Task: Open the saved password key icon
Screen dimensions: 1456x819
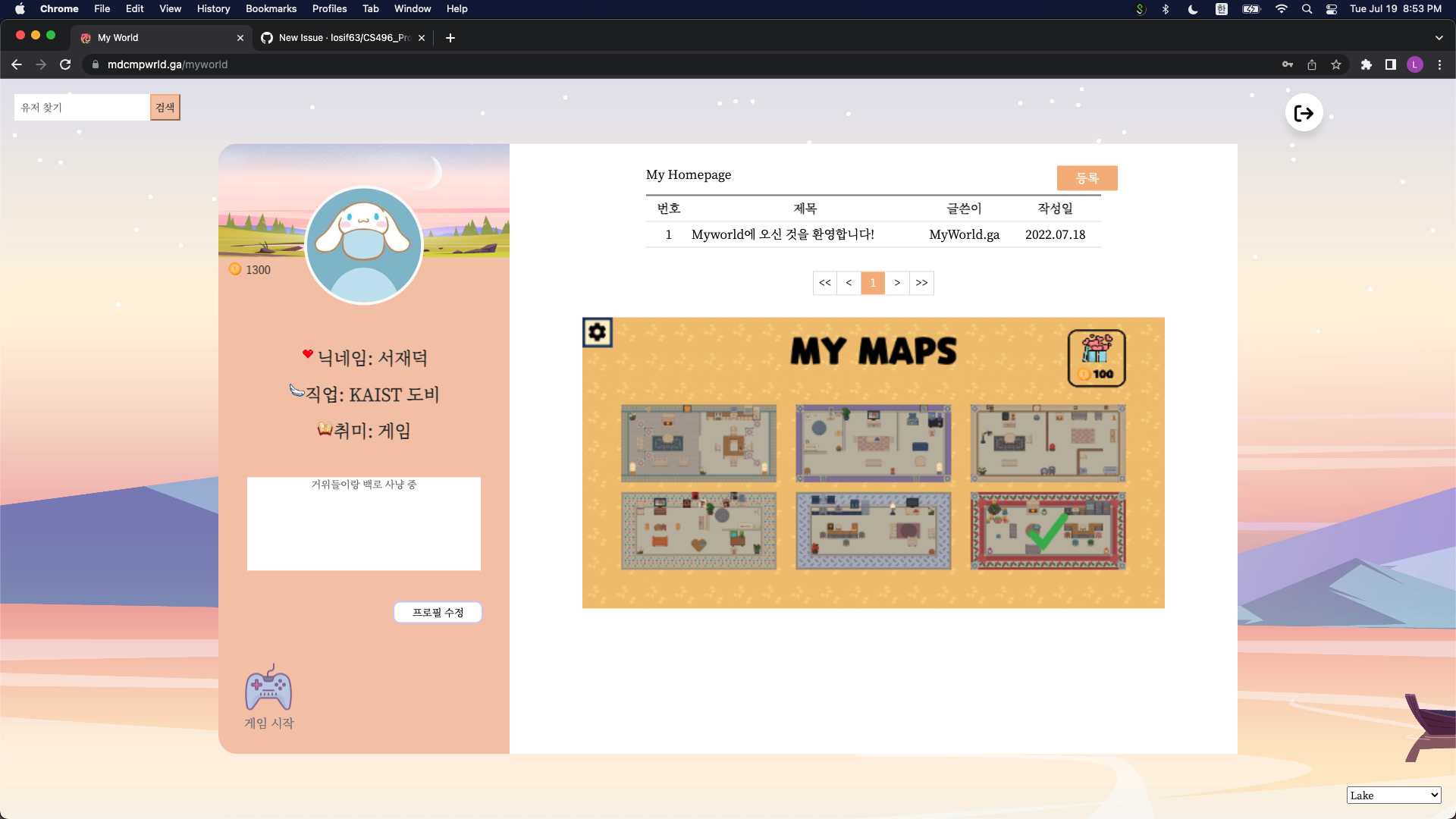Action: coord(1288,64)
